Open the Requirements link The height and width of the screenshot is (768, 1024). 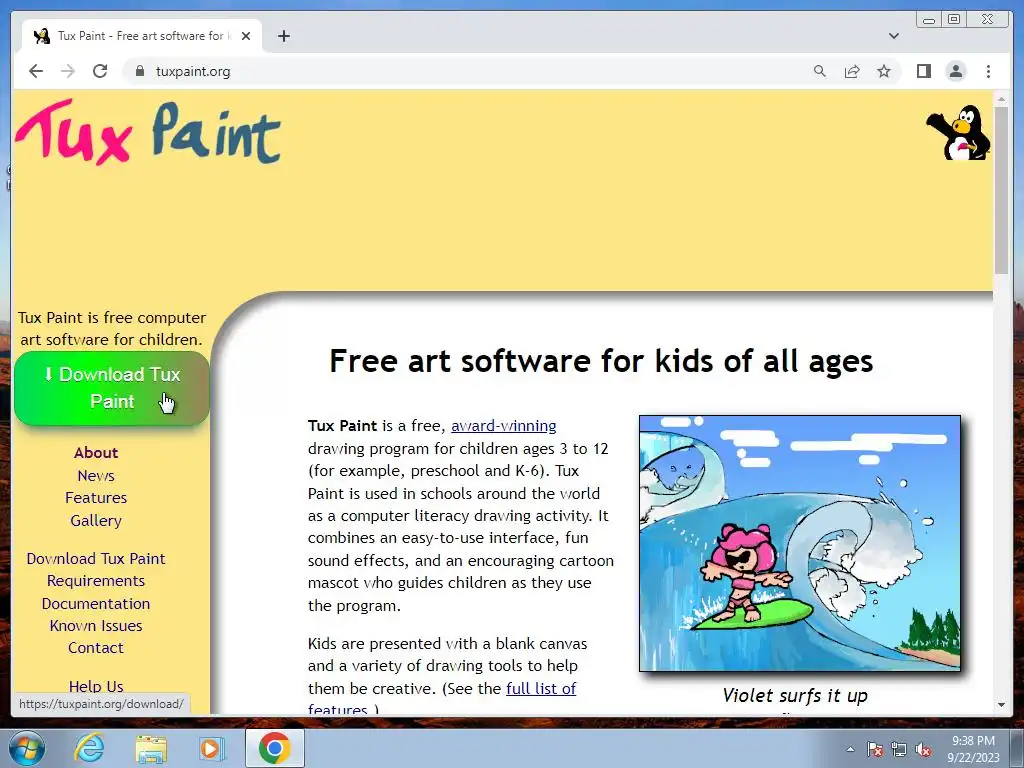[96, 581]
